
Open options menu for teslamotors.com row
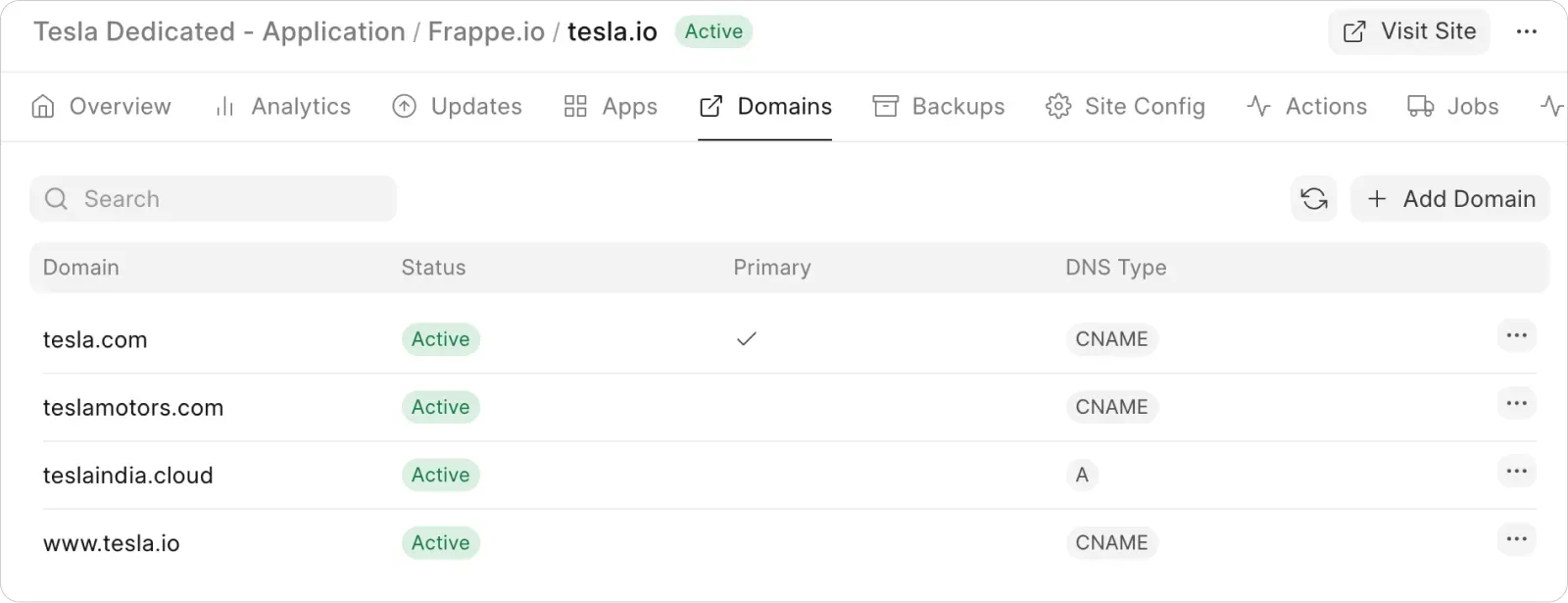click(1517, 403)
